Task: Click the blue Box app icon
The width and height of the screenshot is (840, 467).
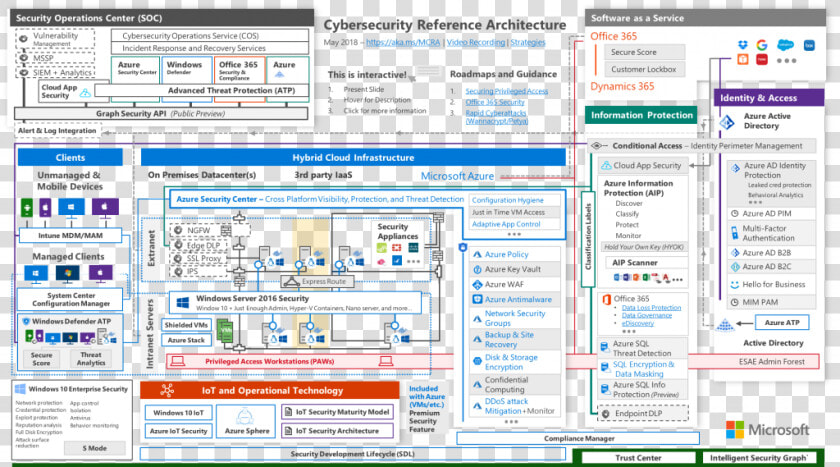Action: click(809, 46)
